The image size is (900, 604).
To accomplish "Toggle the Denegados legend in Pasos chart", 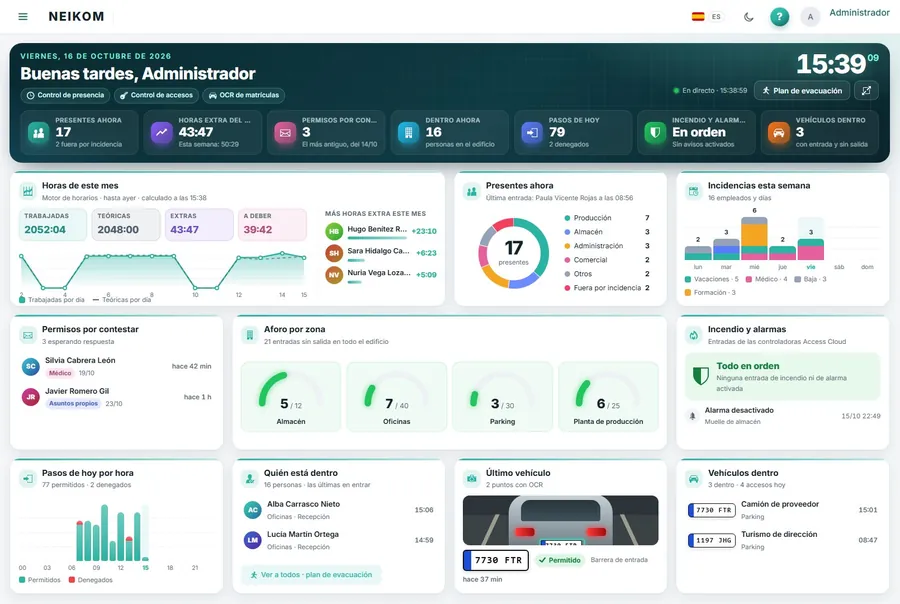I will pyautogui.click(x=91, y=580).
